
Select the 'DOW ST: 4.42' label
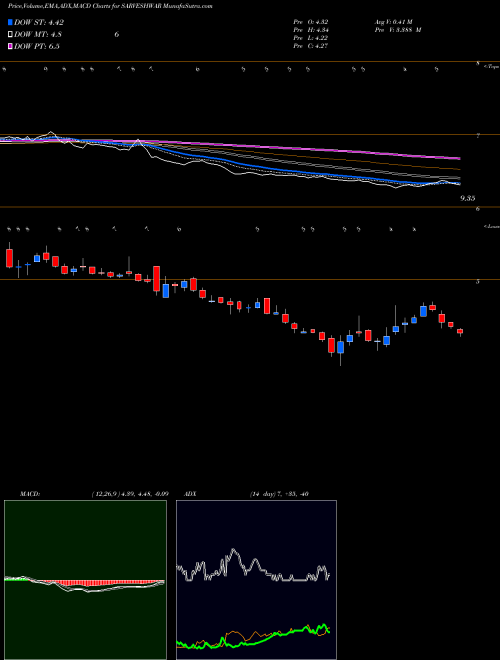(39, 23)
